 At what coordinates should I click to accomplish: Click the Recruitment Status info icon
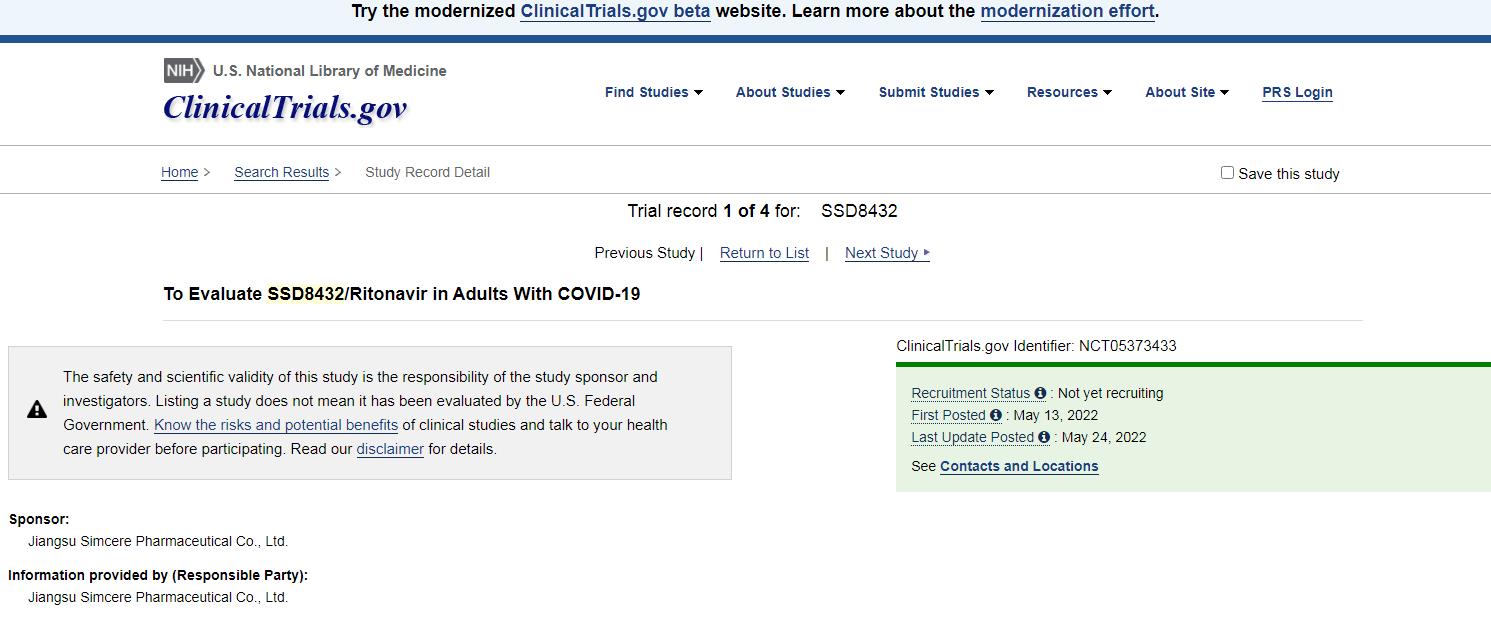(x=1040, y=394)
